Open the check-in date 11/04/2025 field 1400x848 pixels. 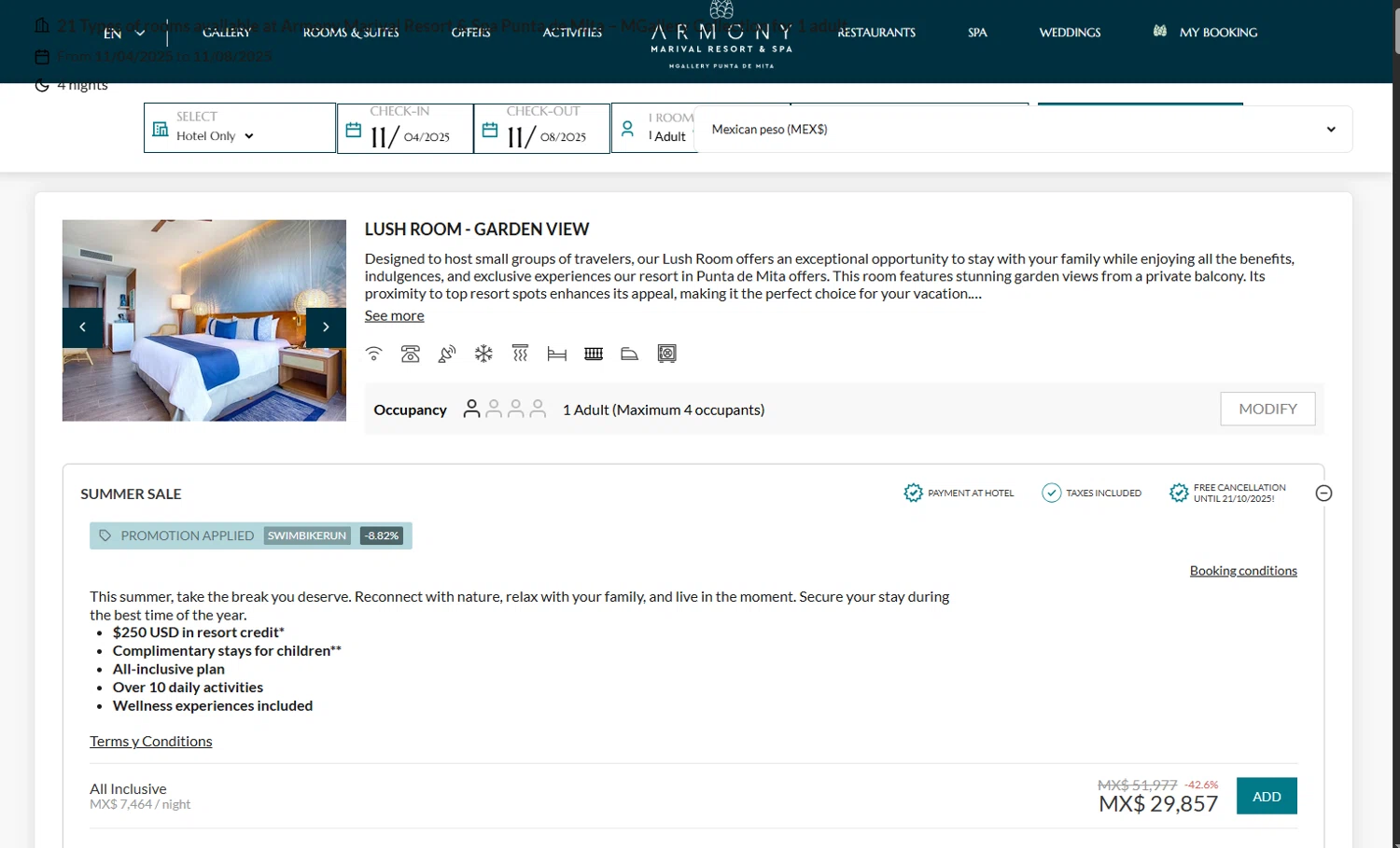[405, 128]
